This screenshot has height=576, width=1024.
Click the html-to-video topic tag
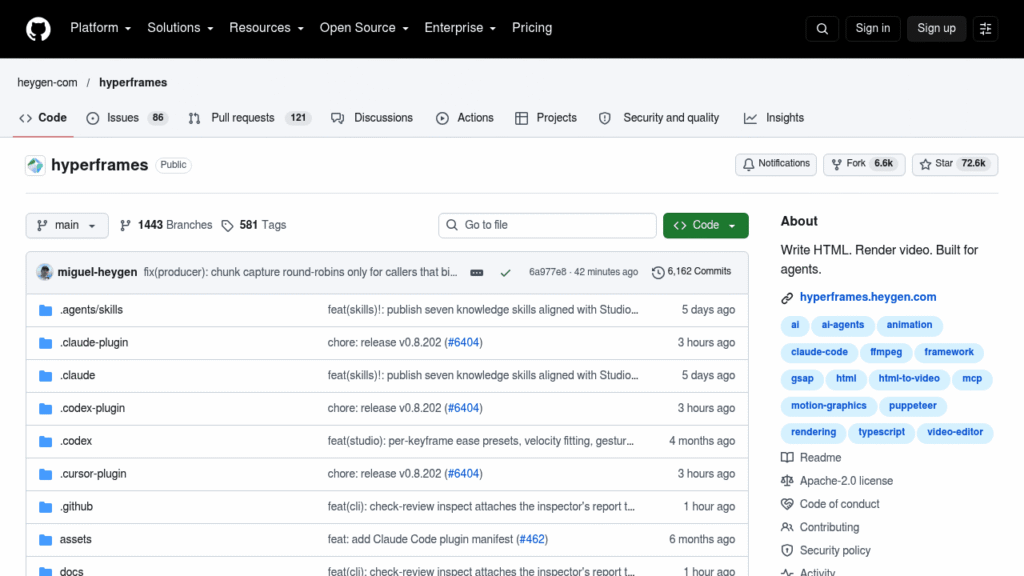908,379
